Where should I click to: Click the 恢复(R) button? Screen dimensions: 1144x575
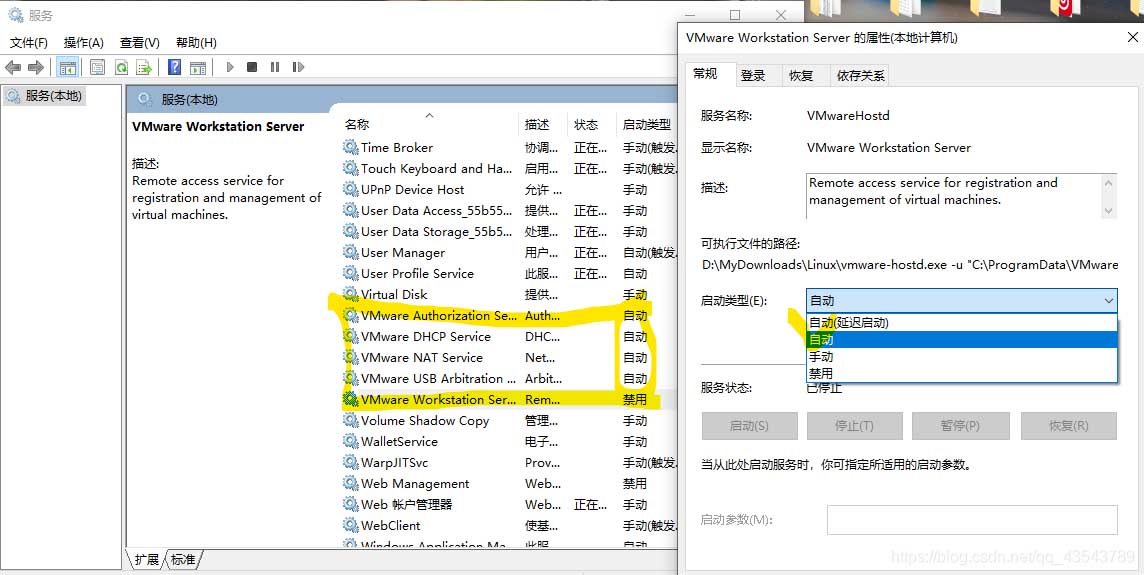[x=1069, y=425]
